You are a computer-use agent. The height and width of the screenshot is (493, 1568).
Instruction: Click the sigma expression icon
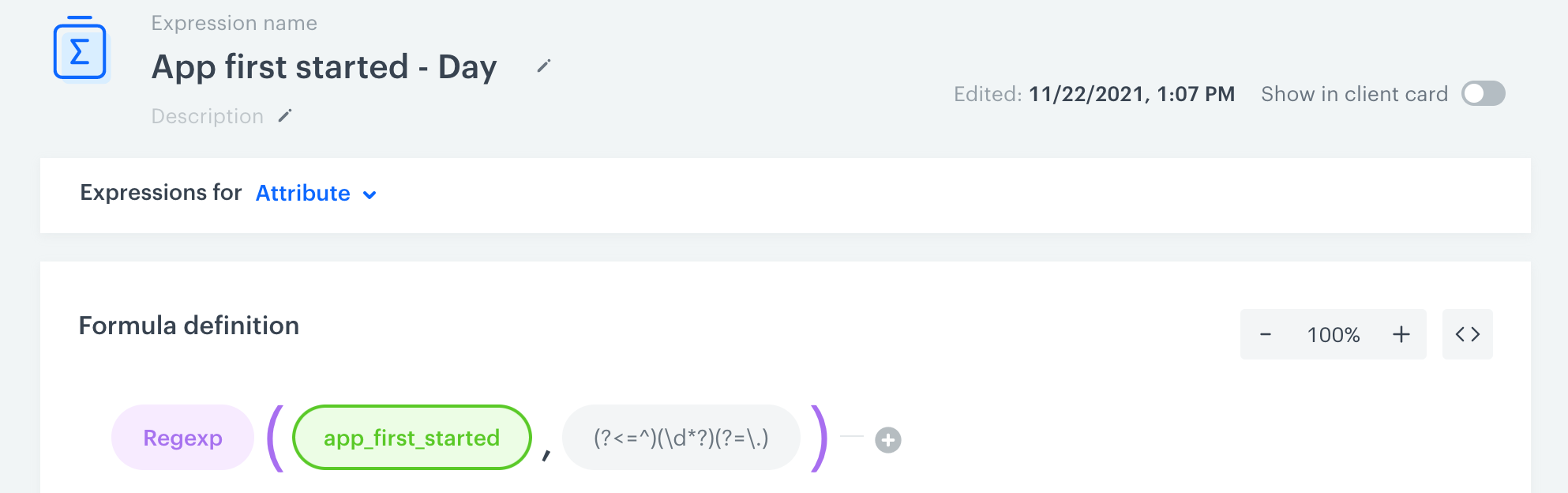coord(80,50)
